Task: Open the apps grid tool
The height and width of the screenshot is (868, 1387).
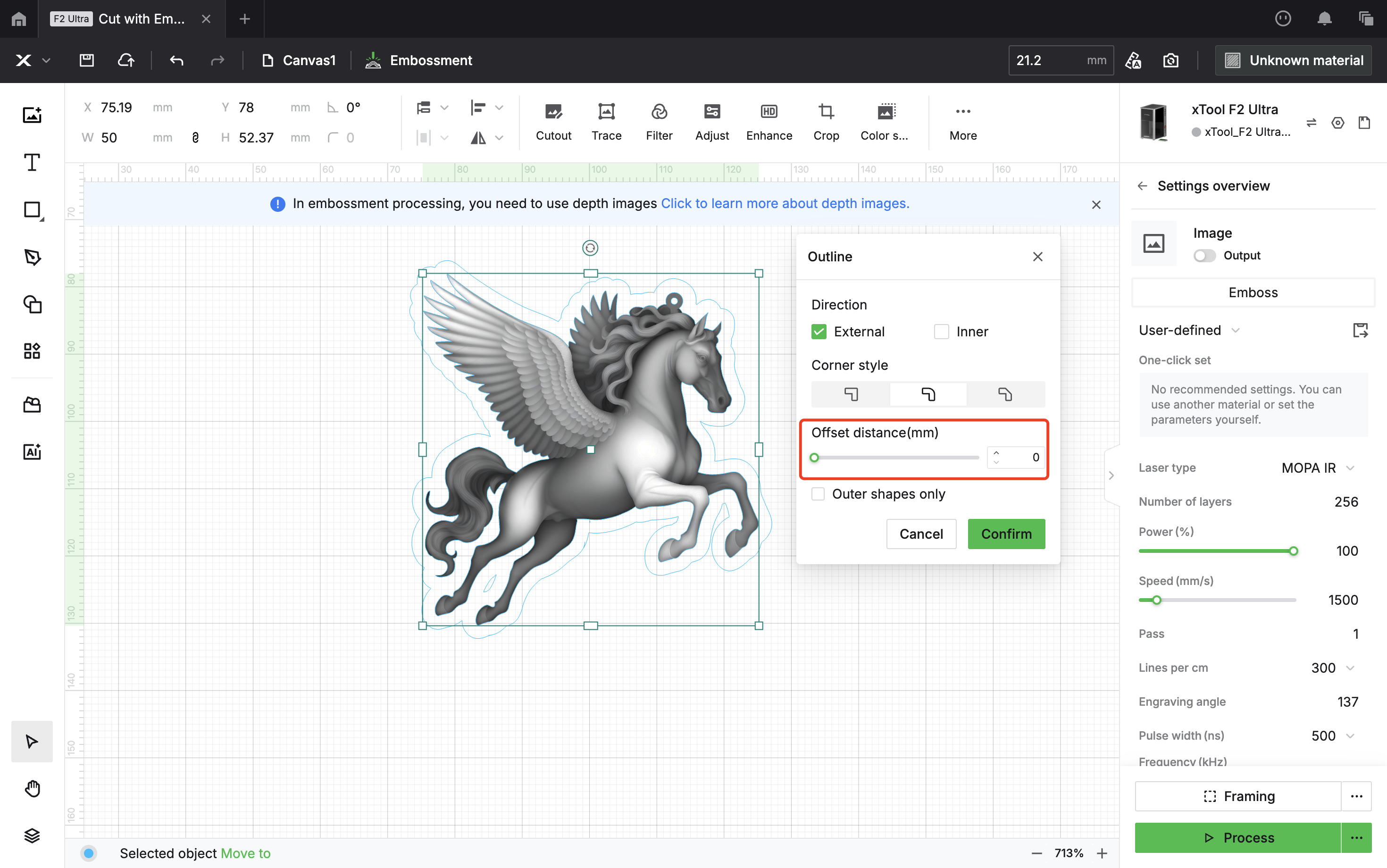Action: (32, 351)
